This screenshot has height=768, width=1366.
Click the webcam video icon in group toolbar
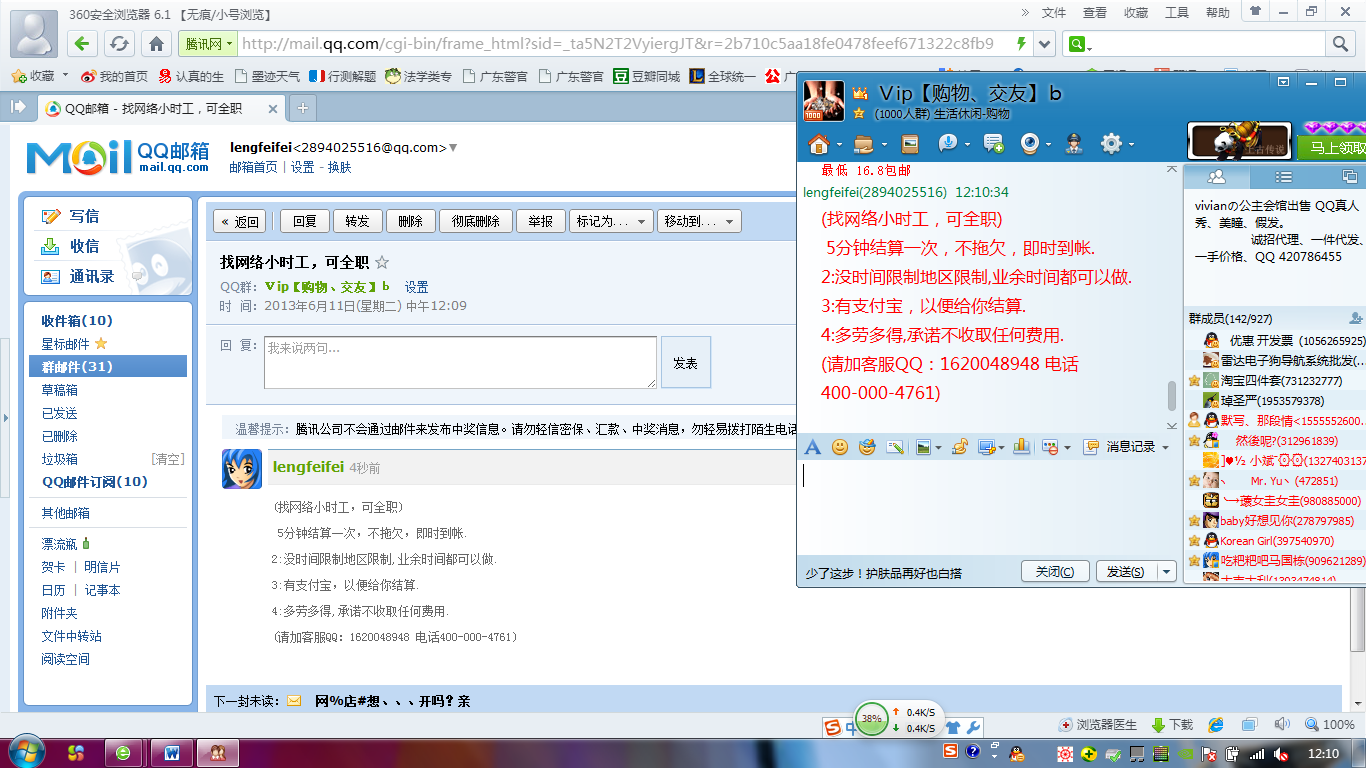tap(1029, 143)
